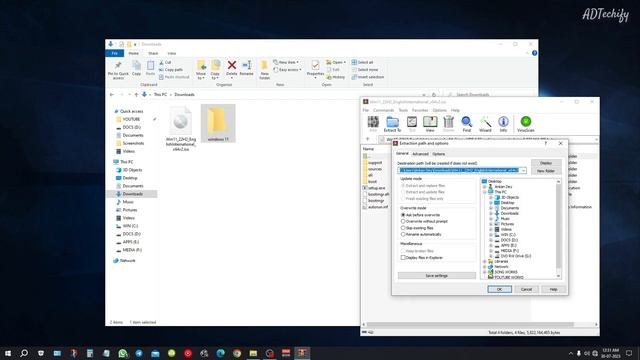Open the Tools menu in WinRAR
640x360 pixels.
pos(403,110)
